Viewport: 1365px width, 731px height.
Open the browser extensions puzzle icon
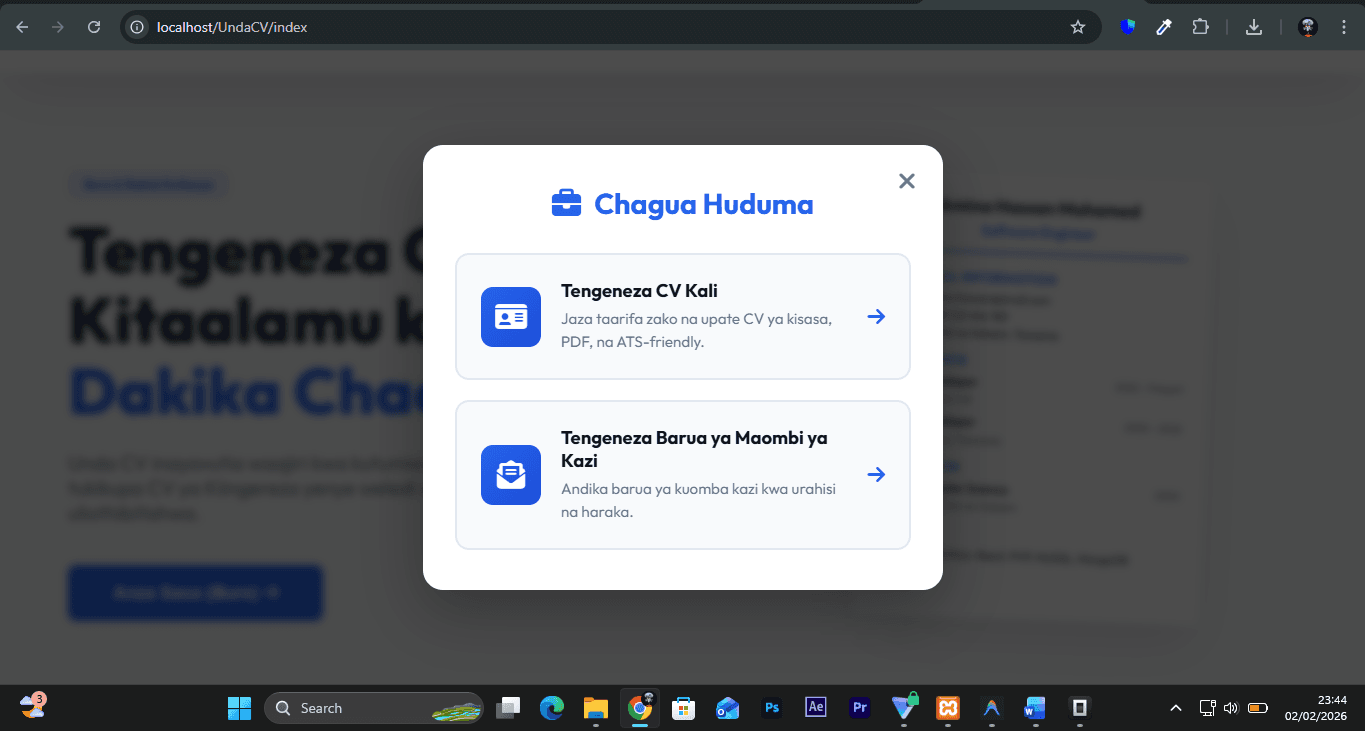pos(1200,27)
